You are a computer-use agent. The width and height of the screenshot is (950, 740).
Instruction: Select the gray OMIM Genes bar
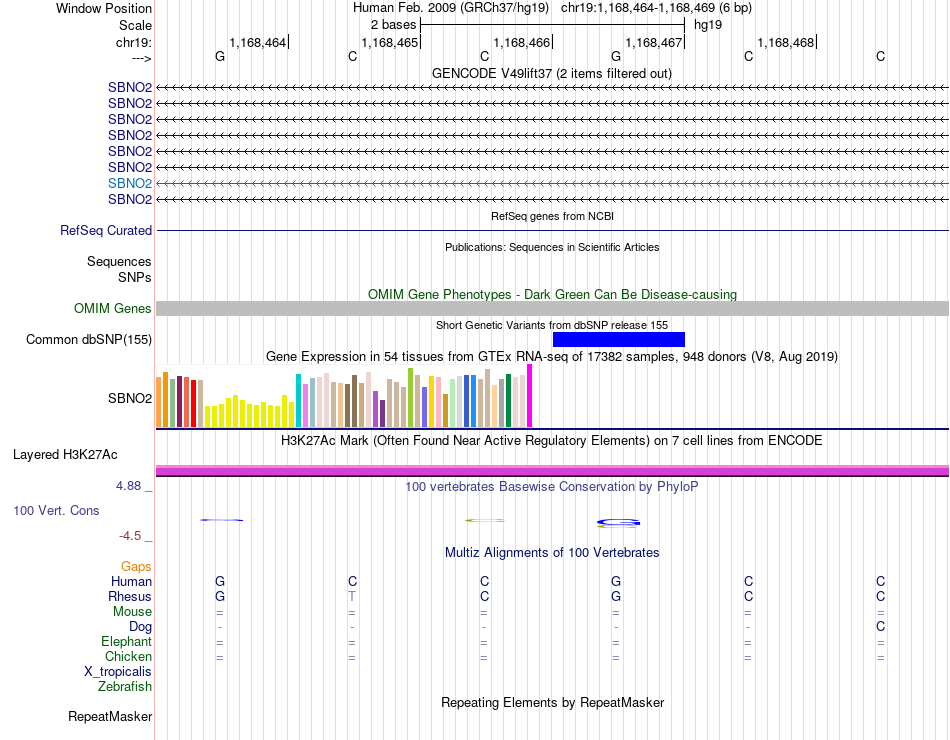coord(552,308)
